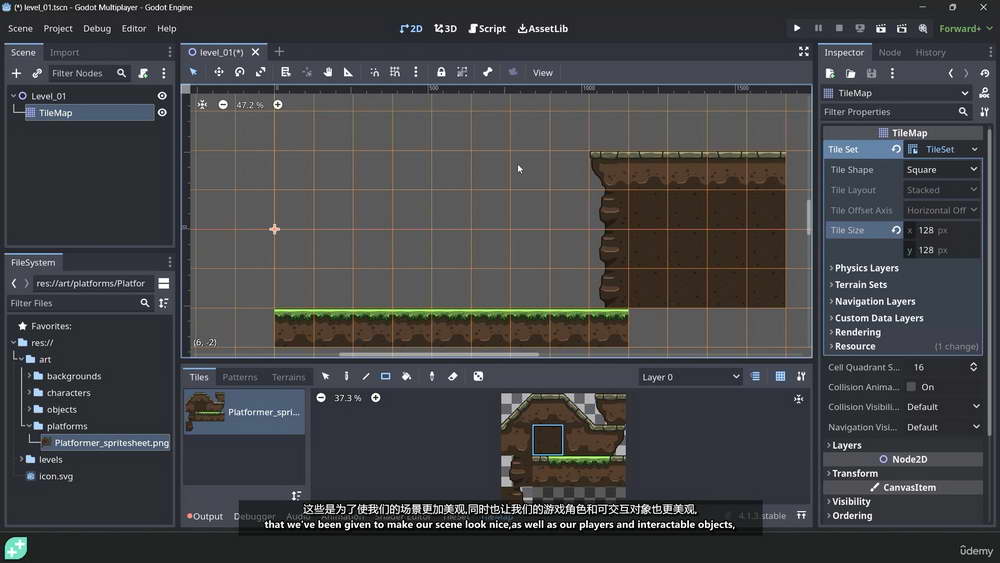Switch to the Script workspace
The width and height of the screenshot is (1000, 563).
point(486,28)
